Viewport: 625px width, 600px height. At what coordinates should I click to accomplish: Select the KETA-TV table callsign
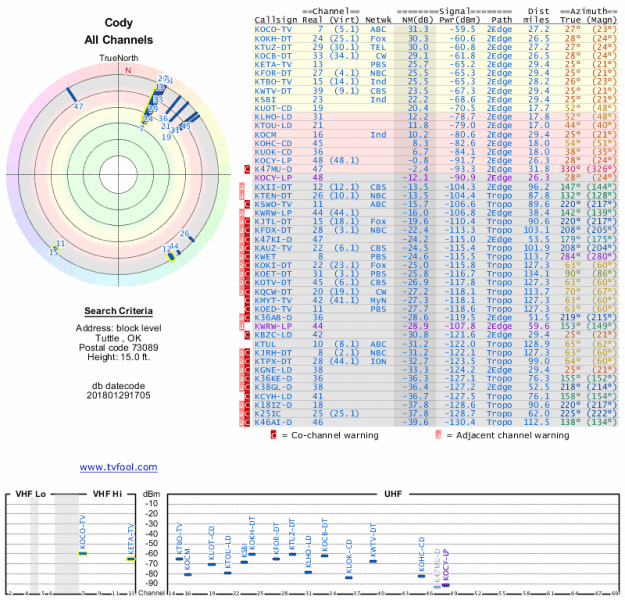pyautogui.click(x=273, y=65)
